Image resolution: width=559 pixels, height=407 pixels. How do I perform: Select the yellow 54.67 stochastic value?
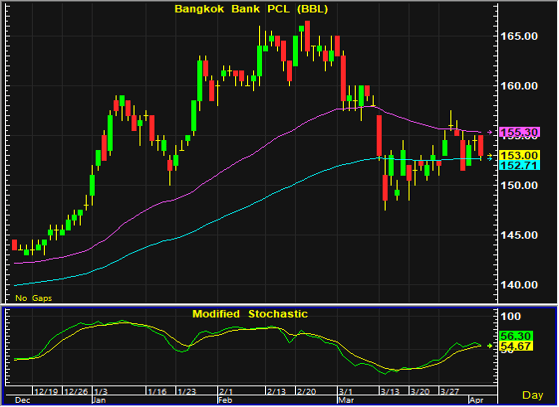click(516, 346)
